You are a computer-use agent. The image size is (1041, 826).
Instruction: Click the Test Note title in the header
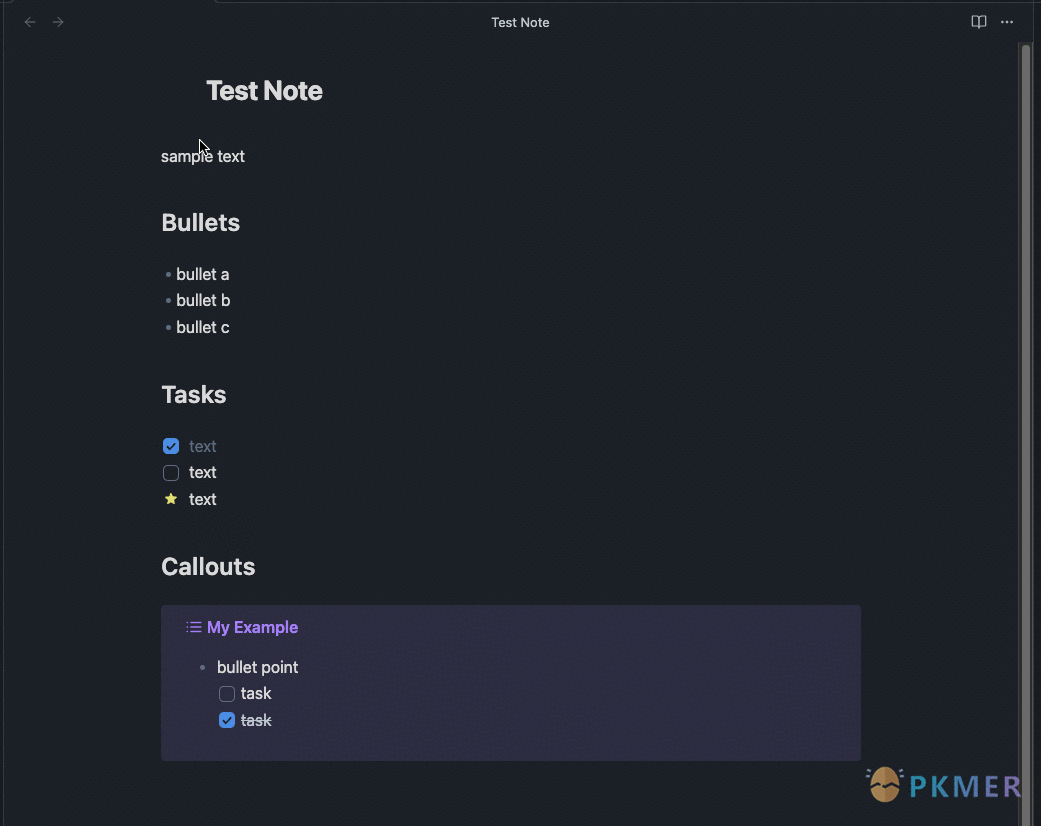click(520, 22)
